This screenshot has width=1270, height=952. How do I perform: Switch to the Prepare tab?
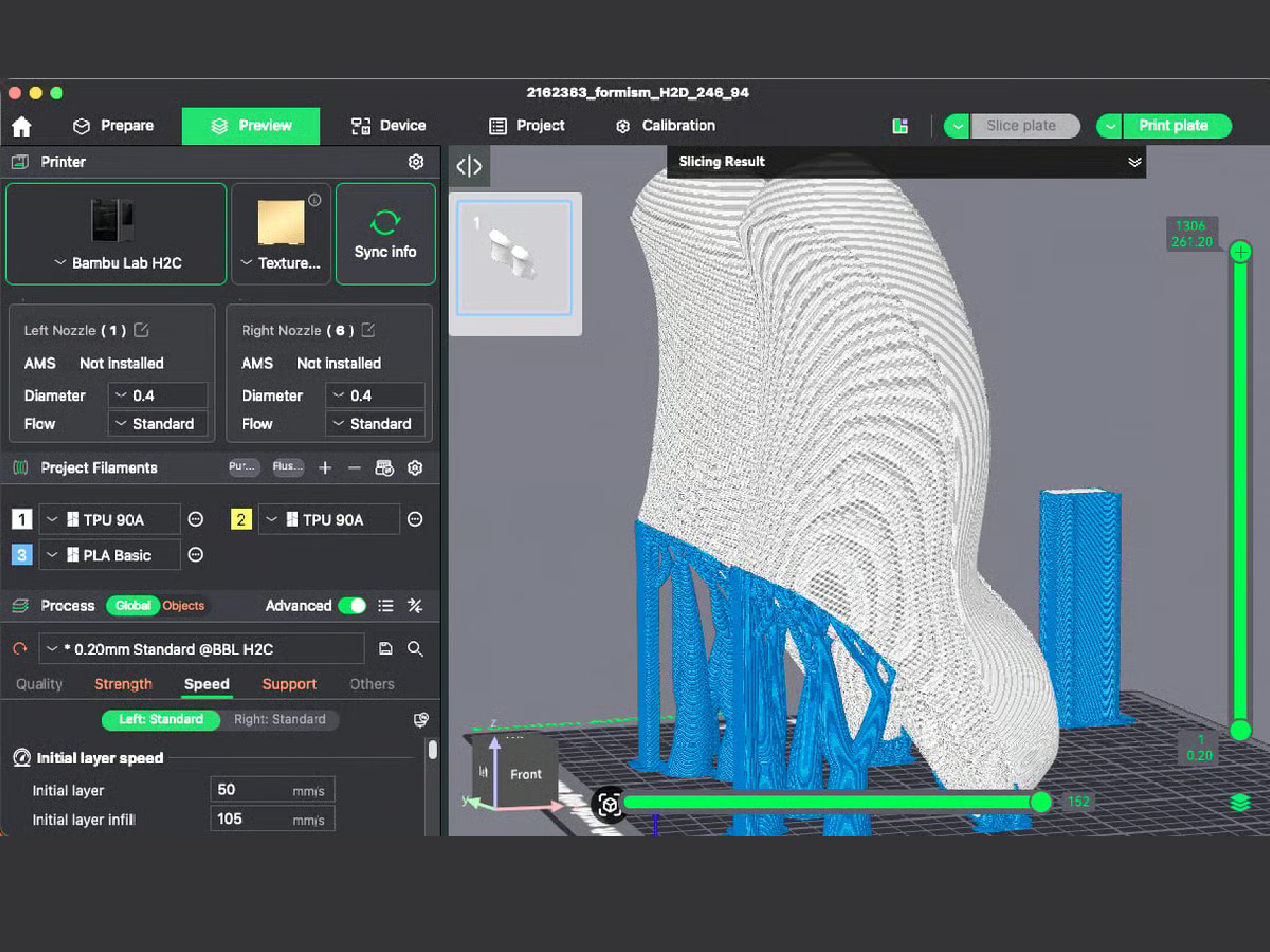click(x=113, y=126)
